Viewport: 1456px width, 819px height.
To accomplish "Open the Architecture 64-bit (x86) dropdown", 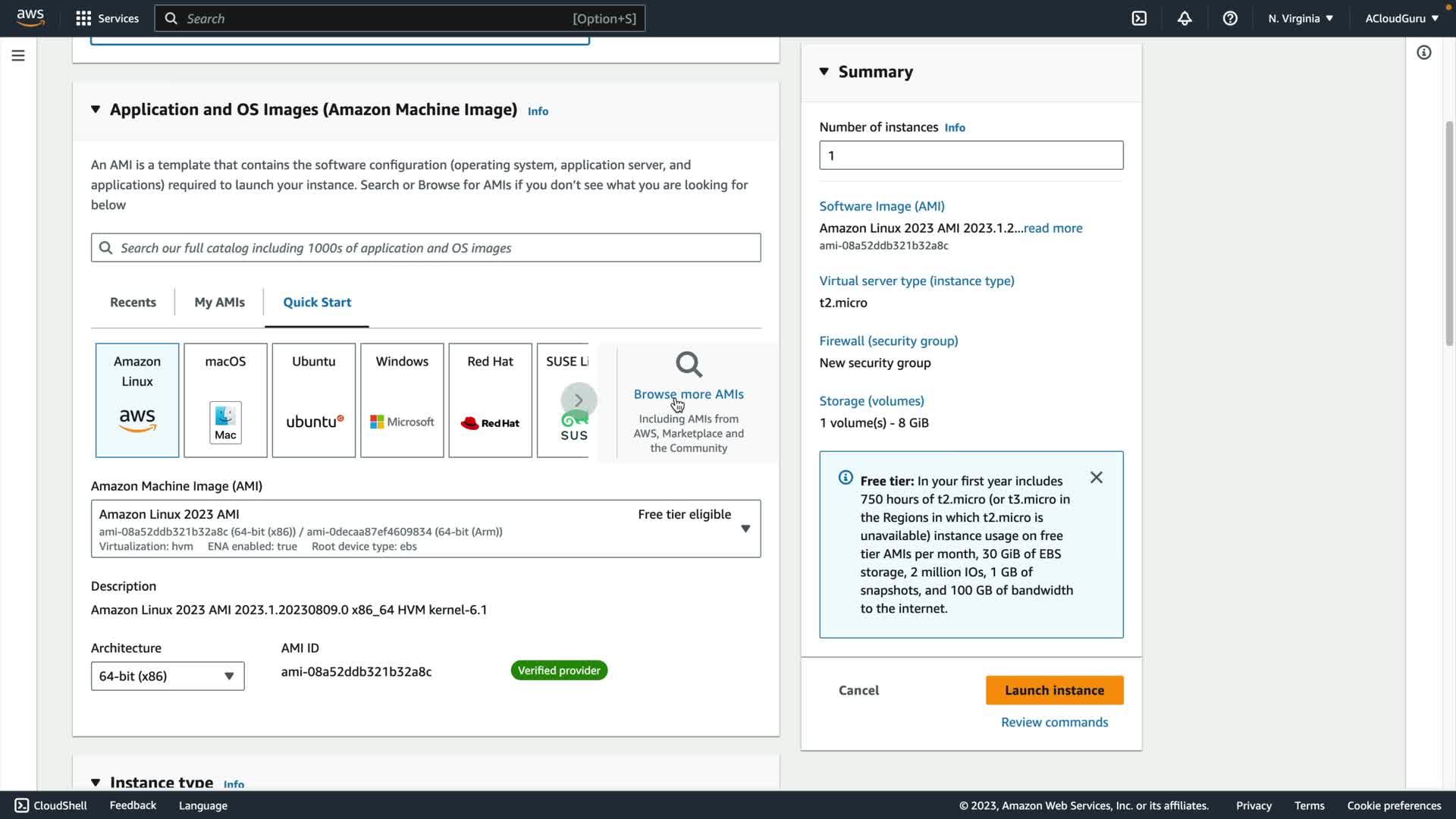I will [x=168, y=676].
